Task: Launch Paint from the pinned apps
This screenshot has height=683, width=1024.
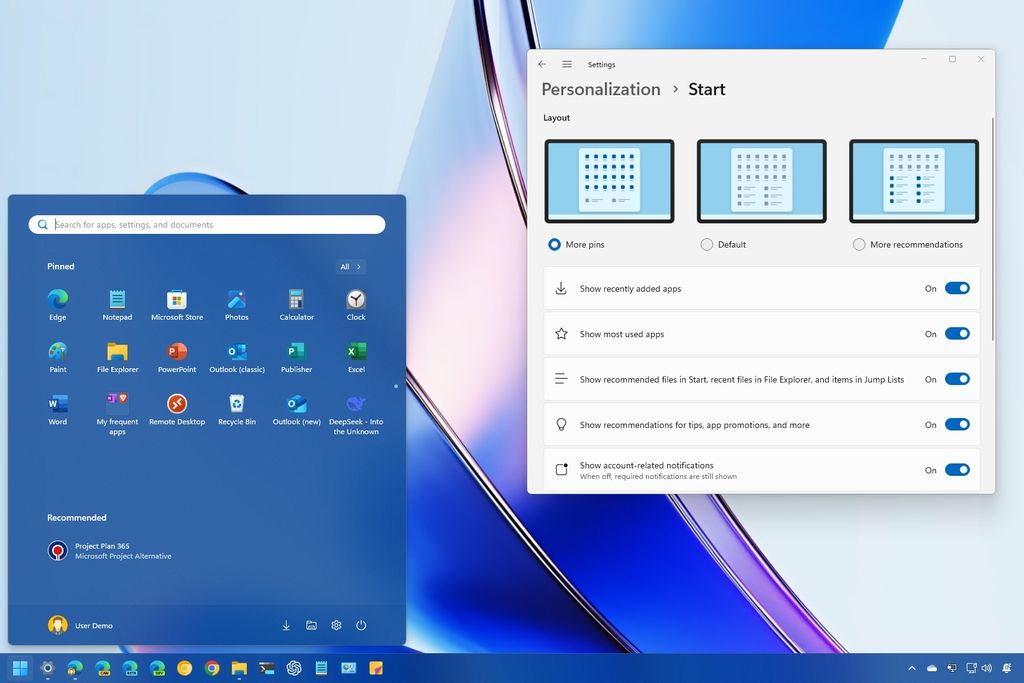Action: tap(57, 350)
